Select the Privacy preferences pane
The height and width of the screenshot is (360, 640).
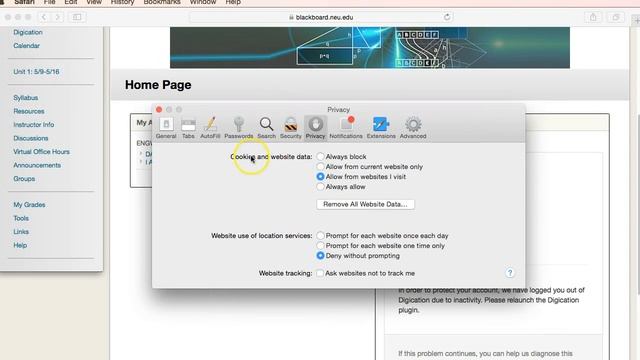[x=316, y=128]
